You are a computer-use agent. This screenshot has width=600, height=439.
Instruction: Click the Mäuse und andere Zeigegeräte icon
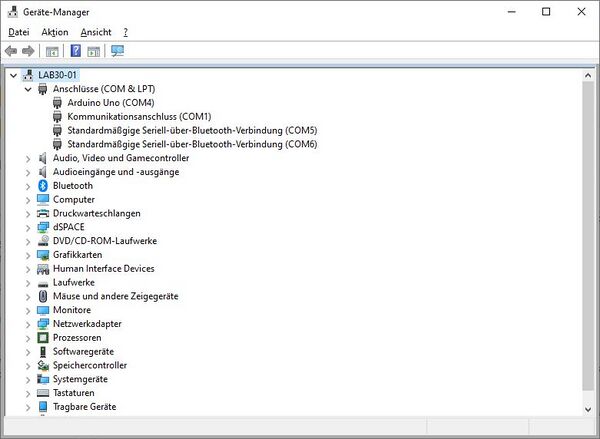(x=43, y=296)
